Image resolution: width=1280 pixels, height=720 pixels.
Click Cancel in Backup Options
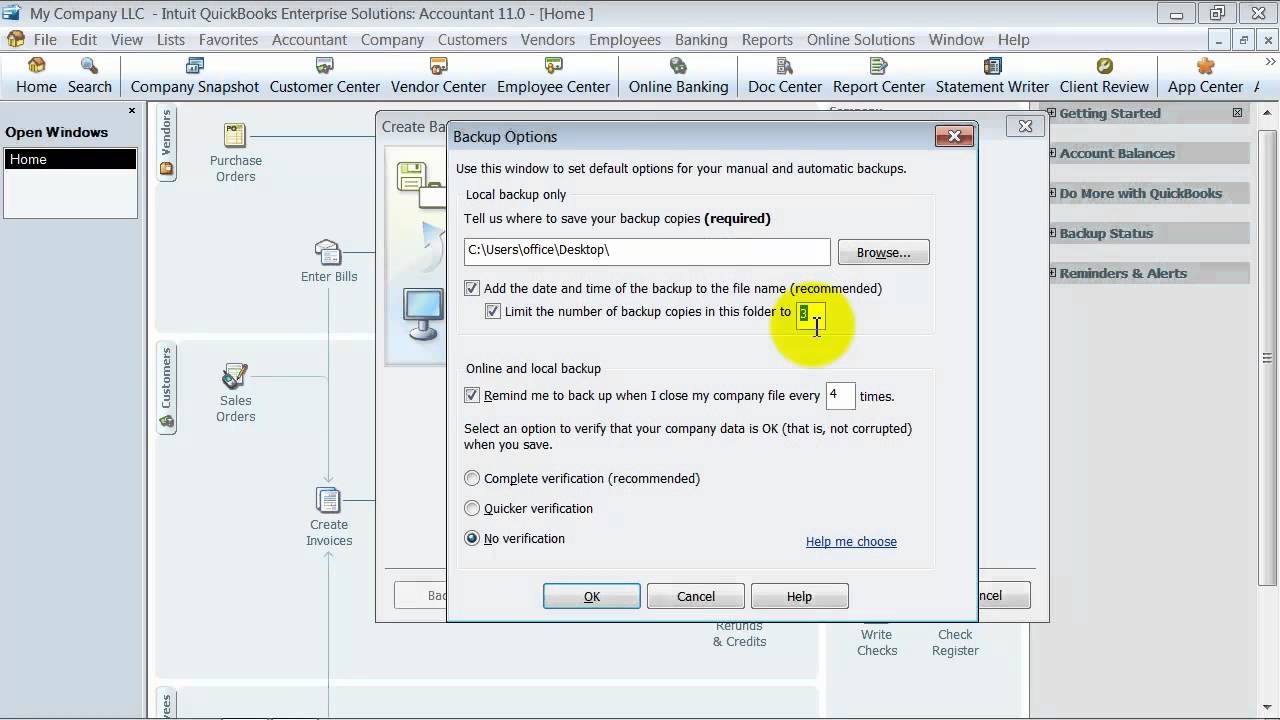(696, 596)
